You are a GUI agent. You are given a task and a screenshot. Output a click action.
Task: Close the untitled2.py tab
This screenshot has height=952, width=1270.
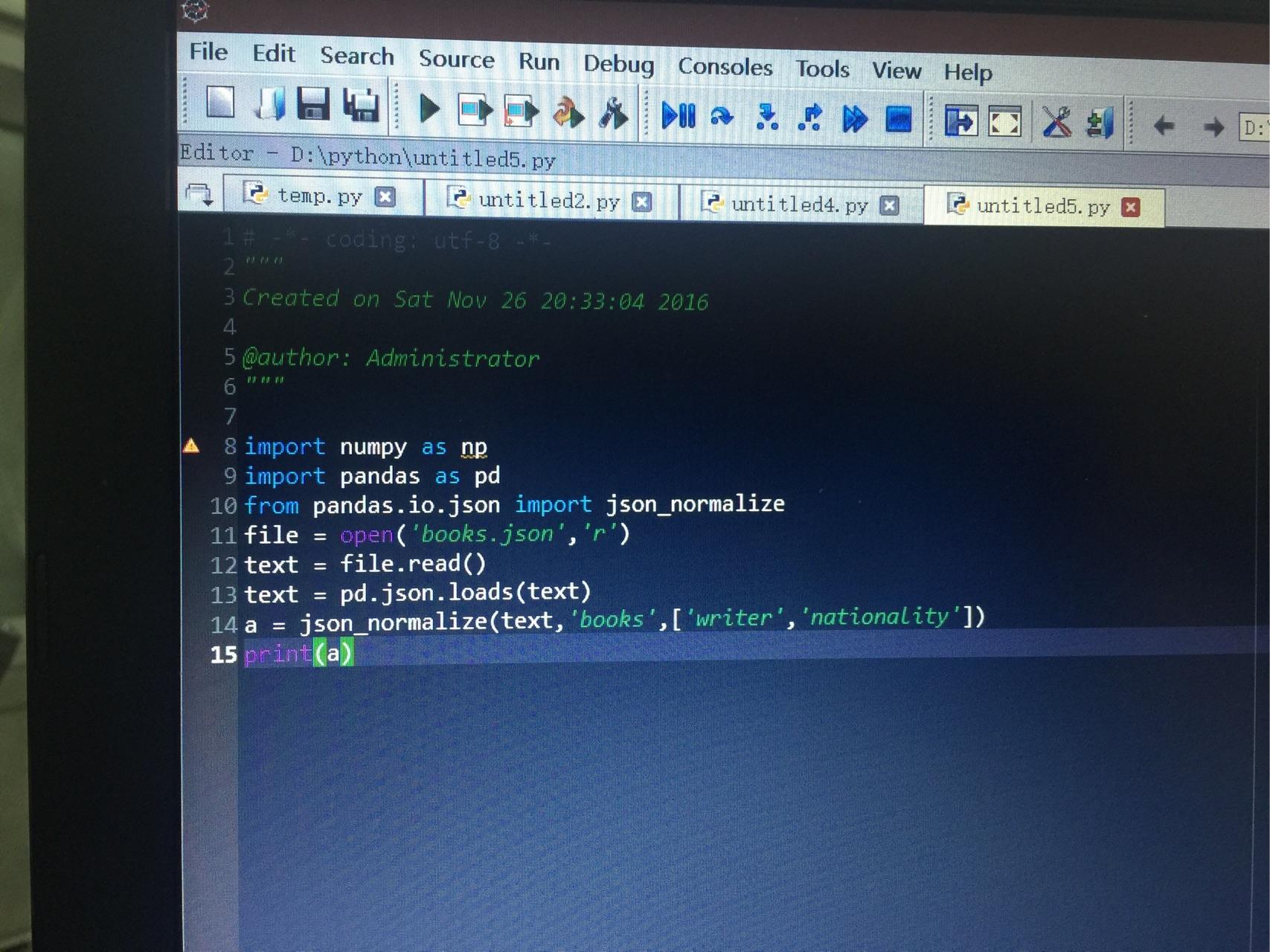tap(642, 202)
